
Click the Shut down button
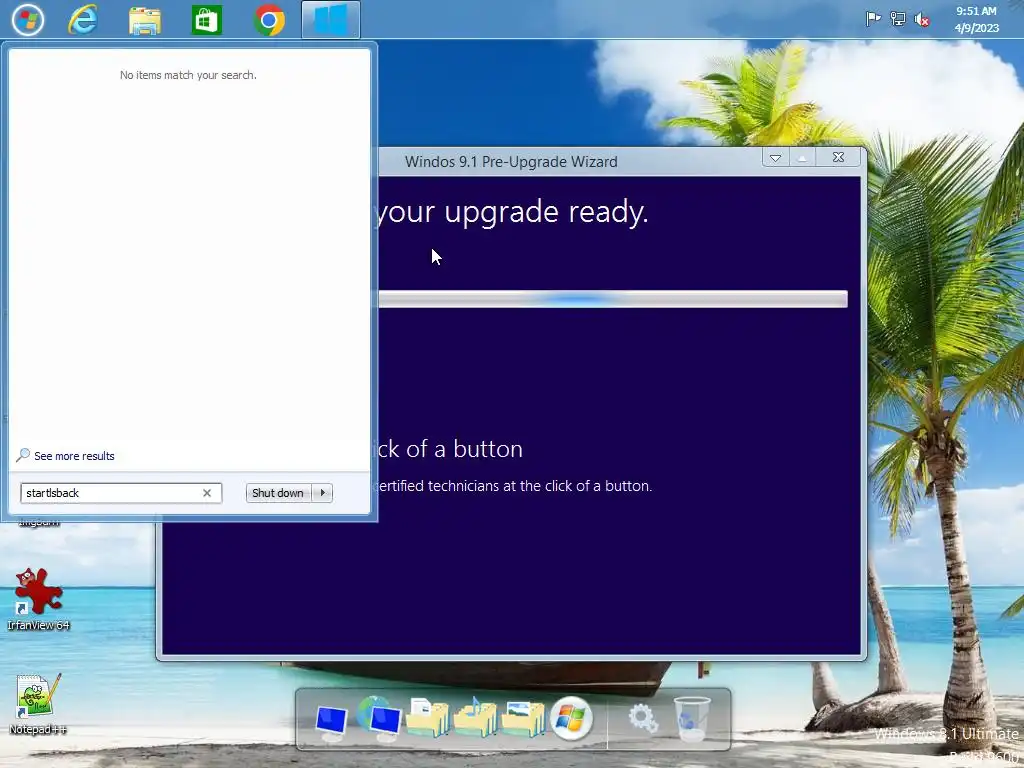278,493
